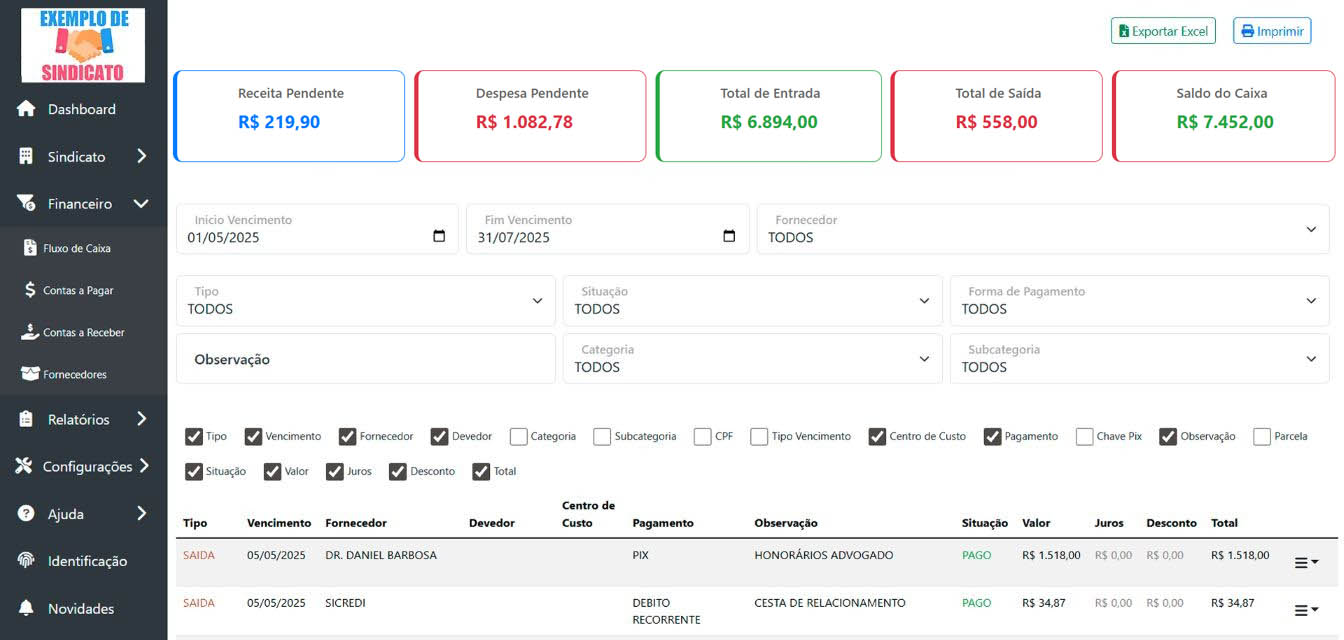The width and height of the screenshot is (1344, 640).
Task: Open the Forma de Pagamento dropdown
Action: point(1139,301)
